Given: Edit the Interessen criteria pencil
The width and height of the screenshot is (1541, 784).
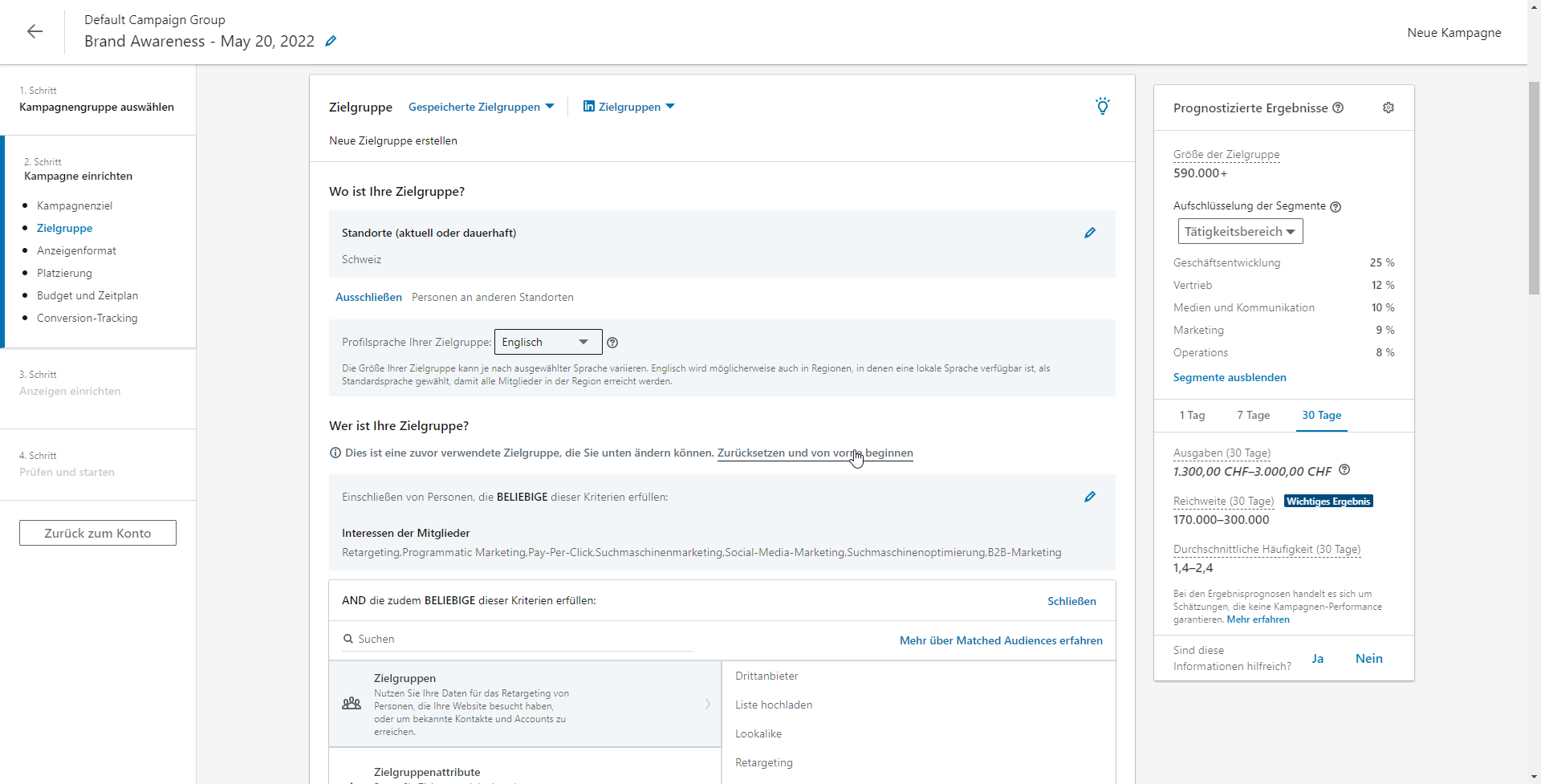Looking at the screenshot, I should click(x=1090, y=497).
